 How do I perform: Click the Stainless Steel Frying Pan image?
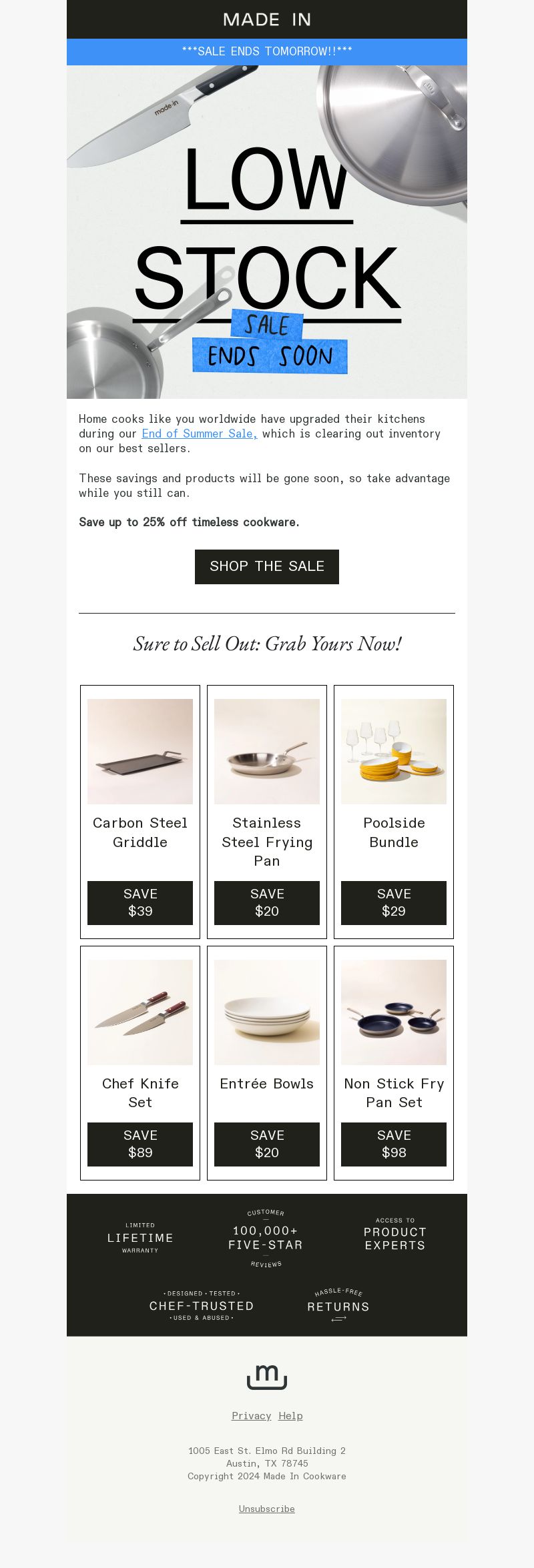click(x=267, y=752)
